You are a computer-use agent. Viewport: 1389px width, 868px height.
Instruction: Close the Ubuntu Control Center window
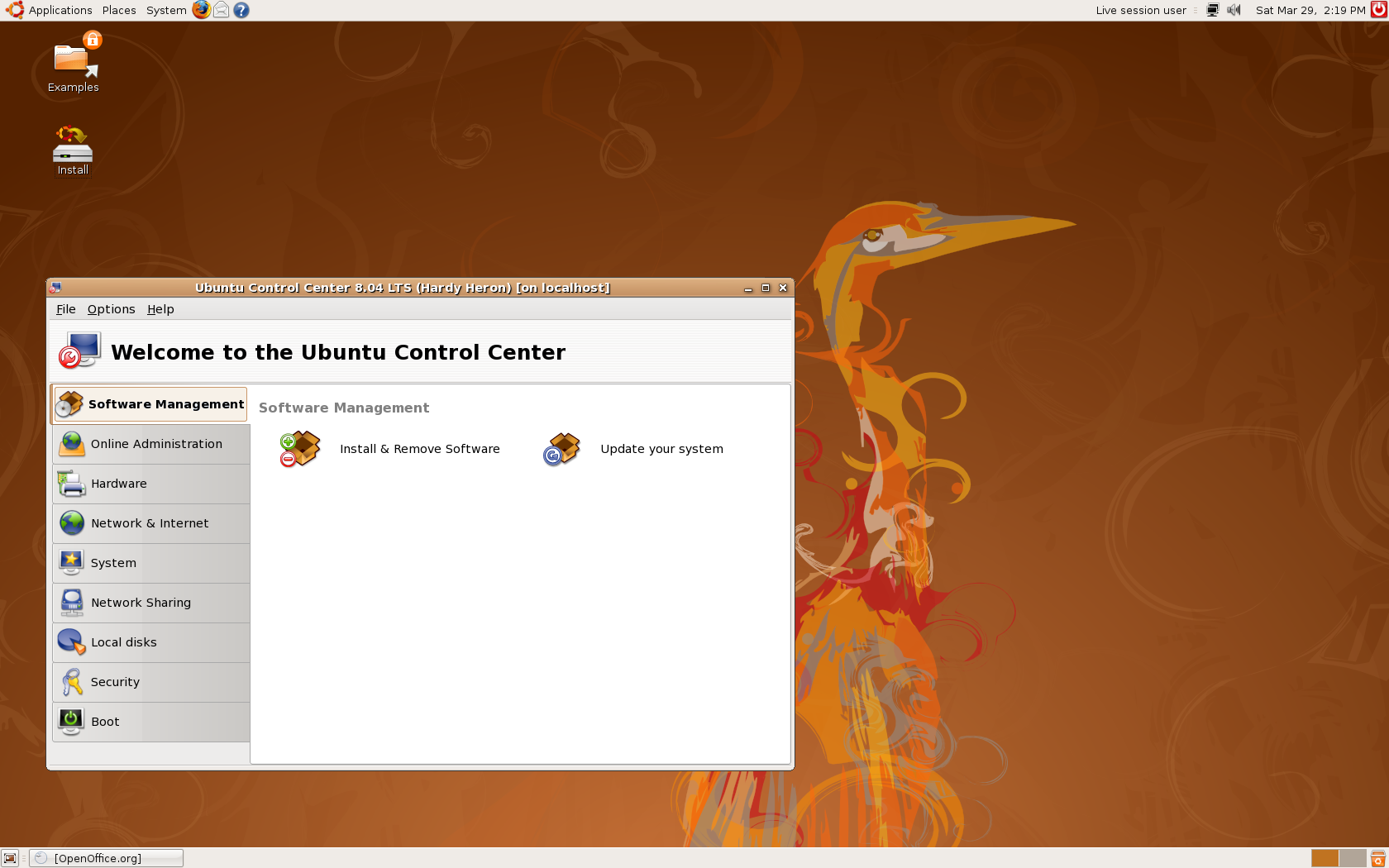click(783, 288)
